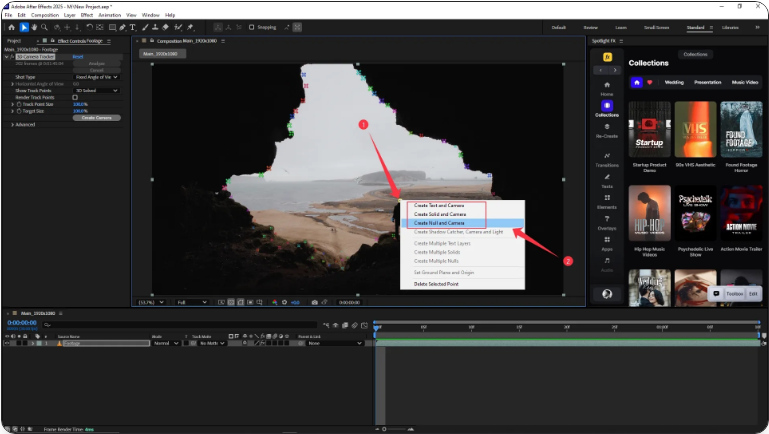The height and width of the screenshot is (434, 769).
Task: Open the Composition menu
Action: 45,15
